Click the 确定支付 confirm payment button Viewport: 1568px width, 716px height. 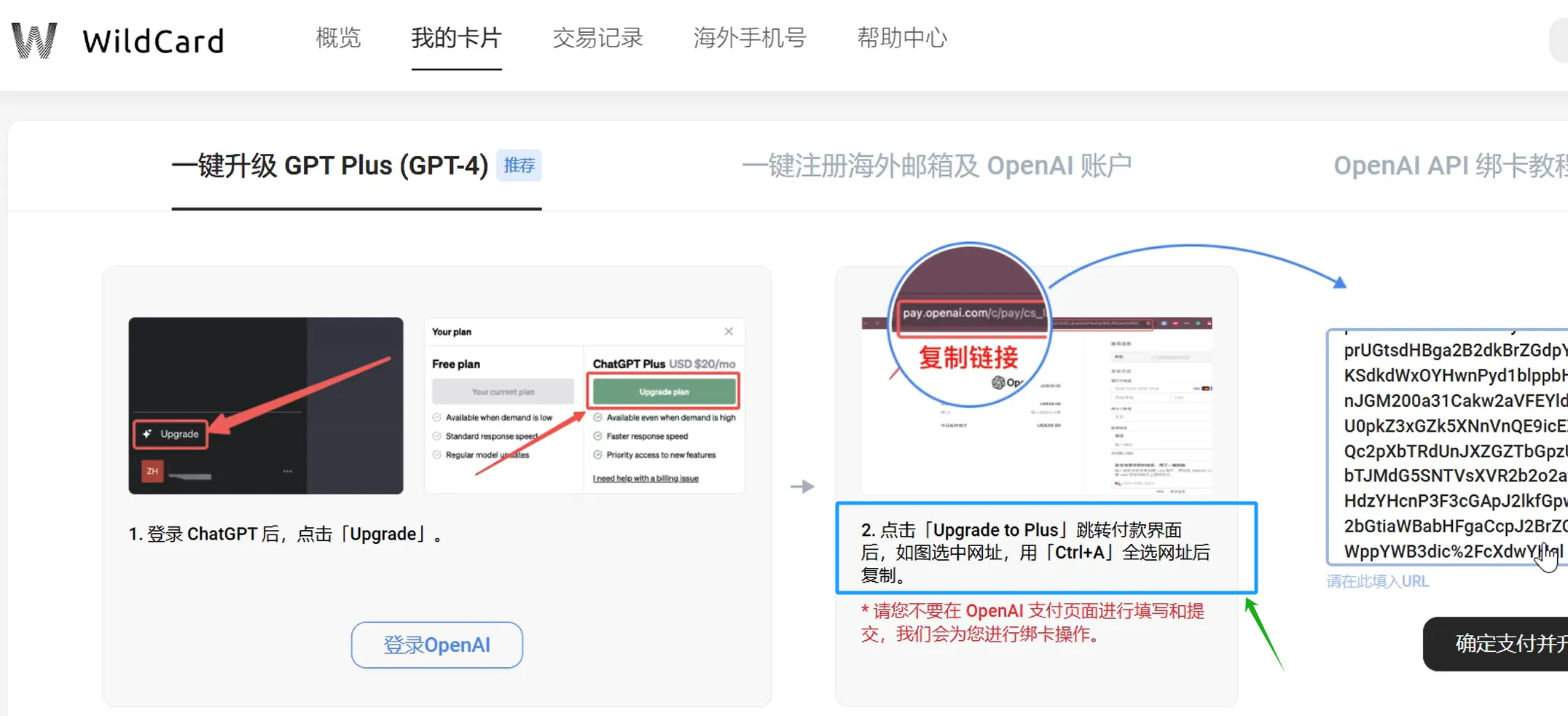pos(1495,644)
